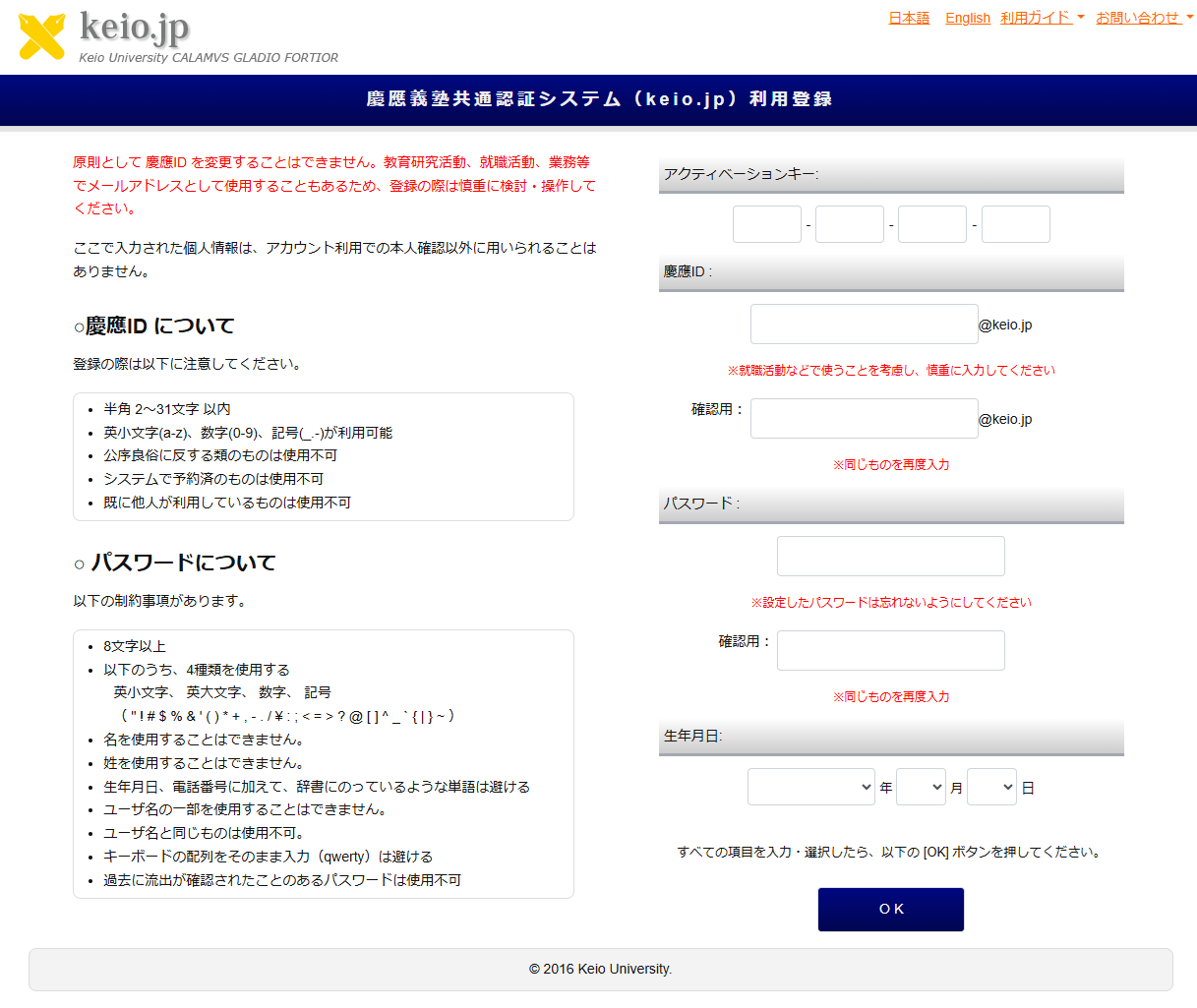The height and width of the screenshot is (1008, 1197).
Task: Click the 慶應義塾共通認証システム header banner
Action: tap(598, 99)
